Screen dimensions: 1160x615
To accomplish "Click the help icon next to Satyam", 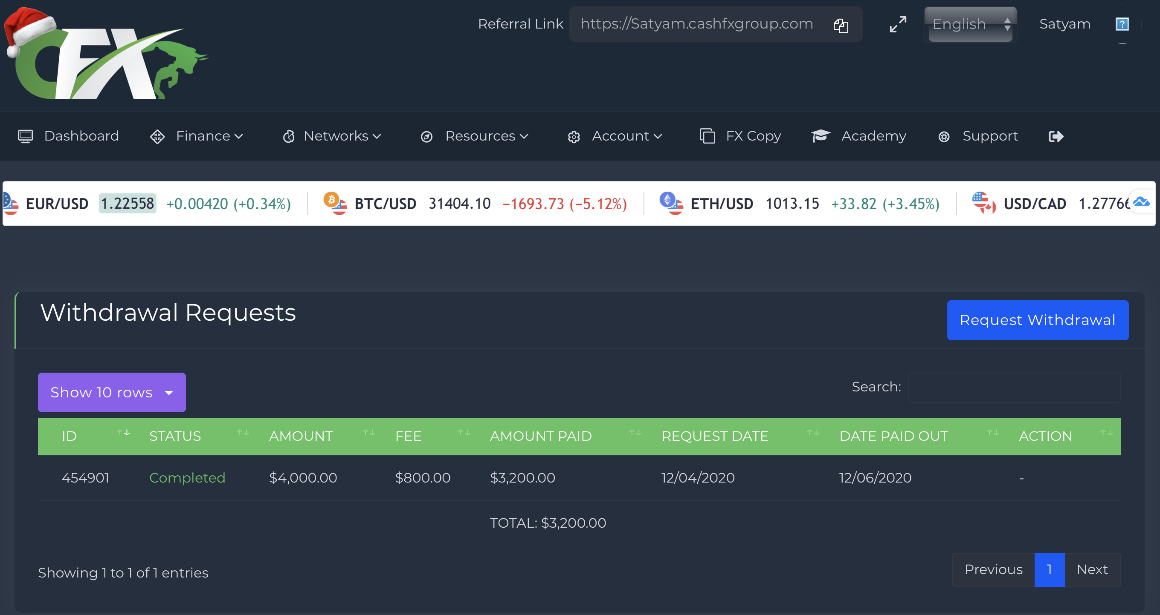I will tap(1122, 25).
